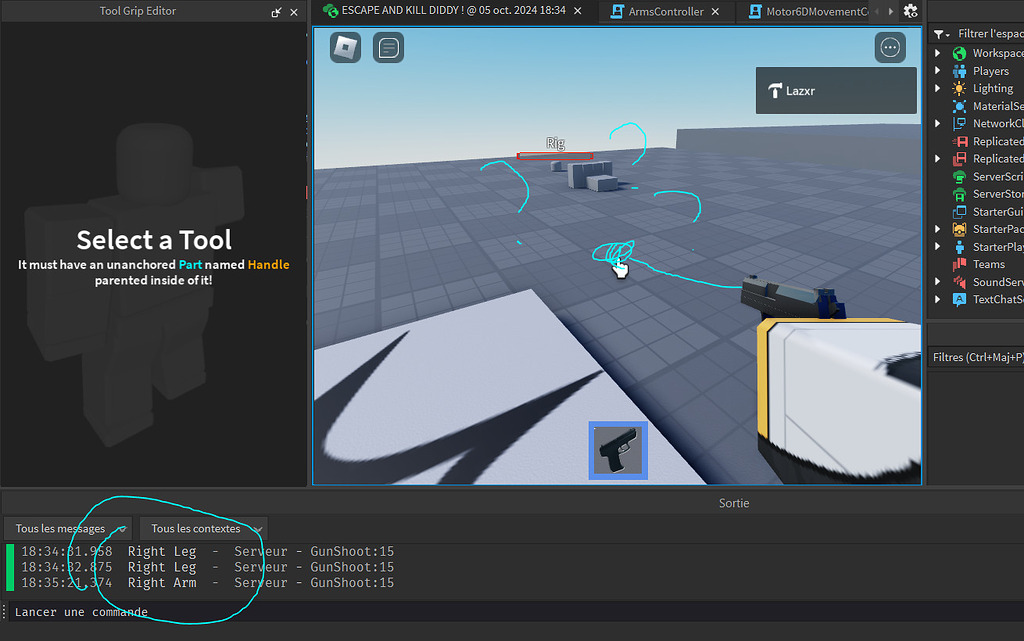Open the Studio settings gear
The height and width of the screenshot is (641, 1024).
click(909, 11)
